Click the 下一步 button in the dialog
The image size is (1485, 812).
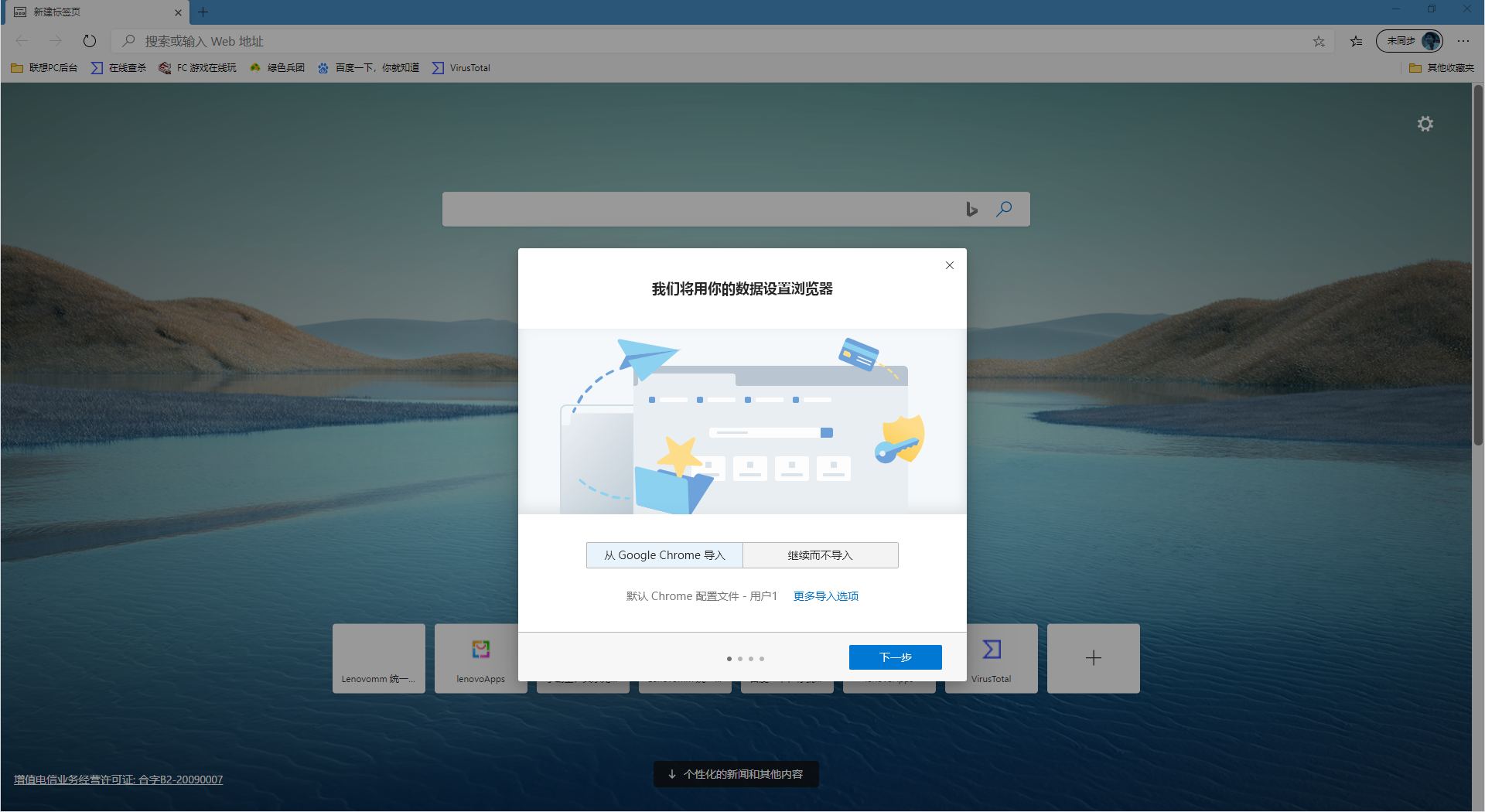coord(895,657)
